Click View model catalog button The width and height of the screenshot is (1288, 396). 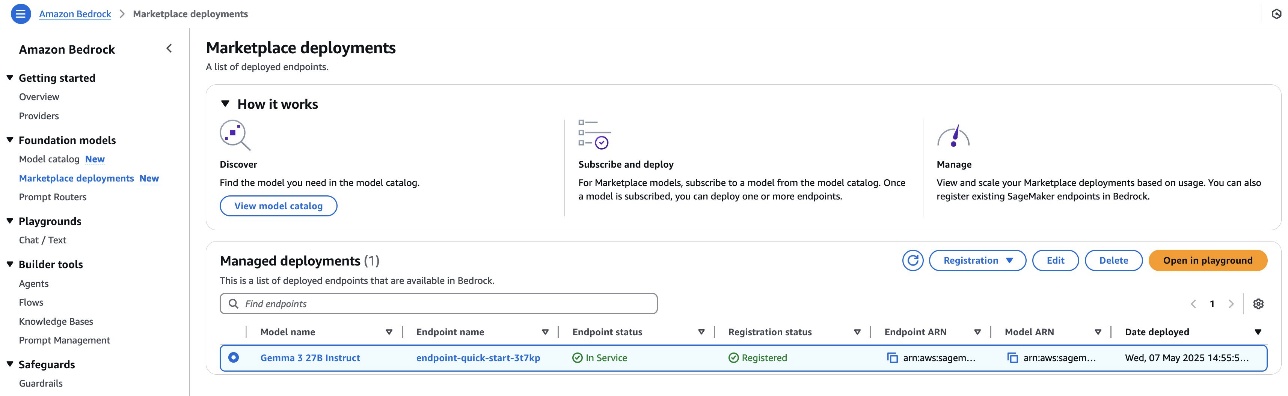coord(279,205)
